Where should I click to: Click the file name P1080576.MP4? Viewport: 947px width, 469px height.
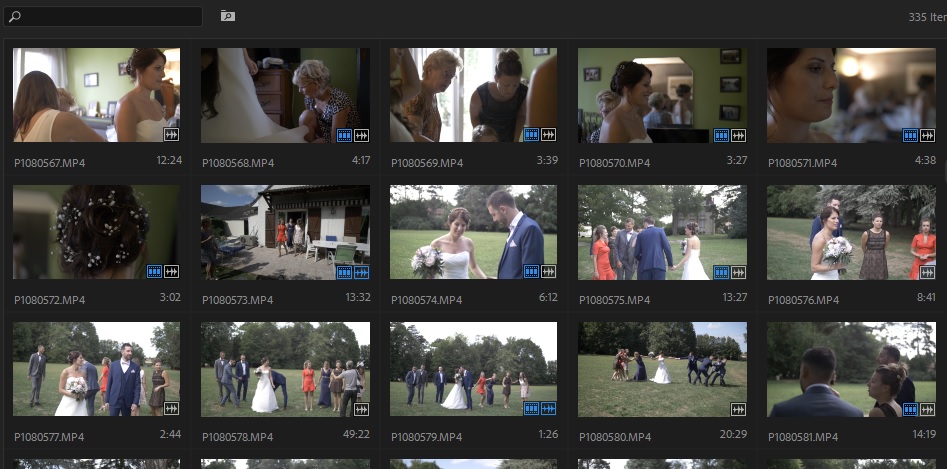coord(804,300)
